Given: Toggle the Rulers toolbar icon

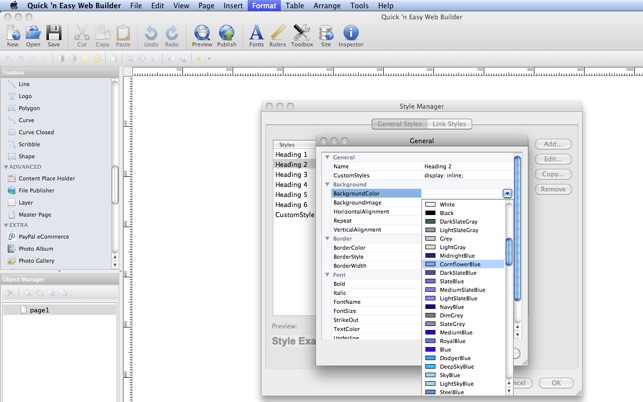Looking at the screenshot, I should tap(278, 35).
